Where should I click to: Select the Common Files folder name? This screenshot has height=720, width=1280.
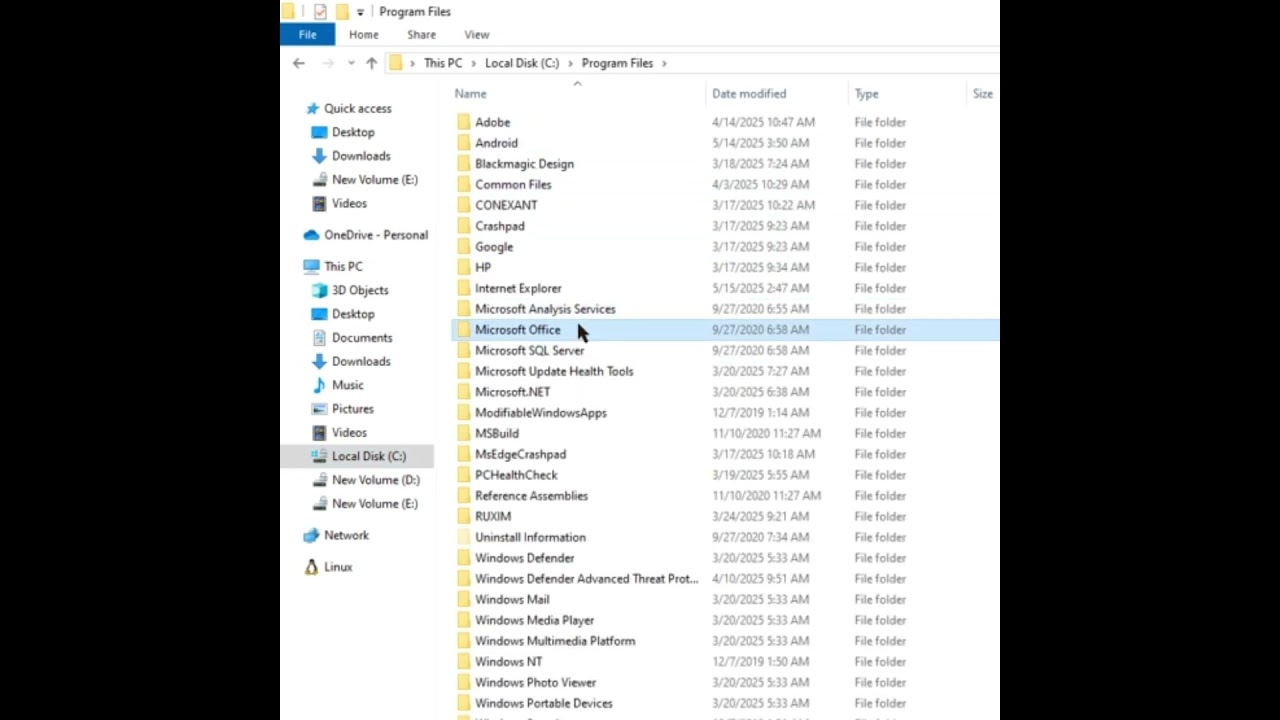tap(513, 185)
